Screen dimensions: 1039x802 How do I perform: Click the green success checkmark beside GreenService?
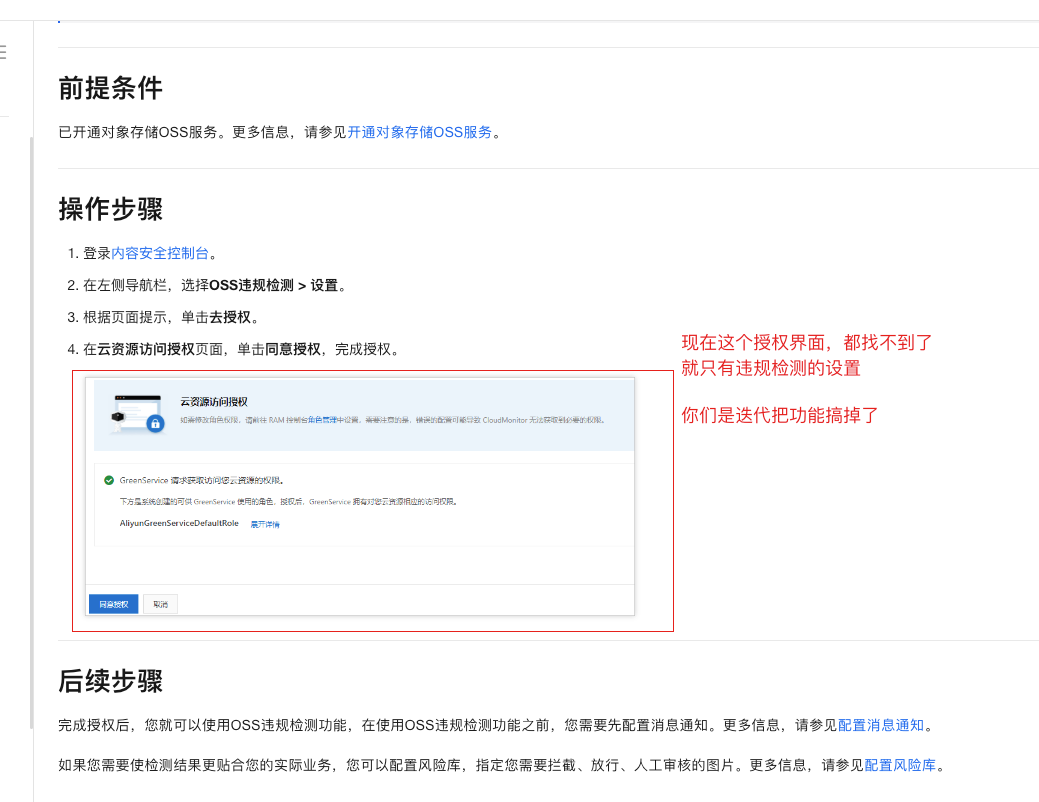pyautogui.click(x=108, y=478)
